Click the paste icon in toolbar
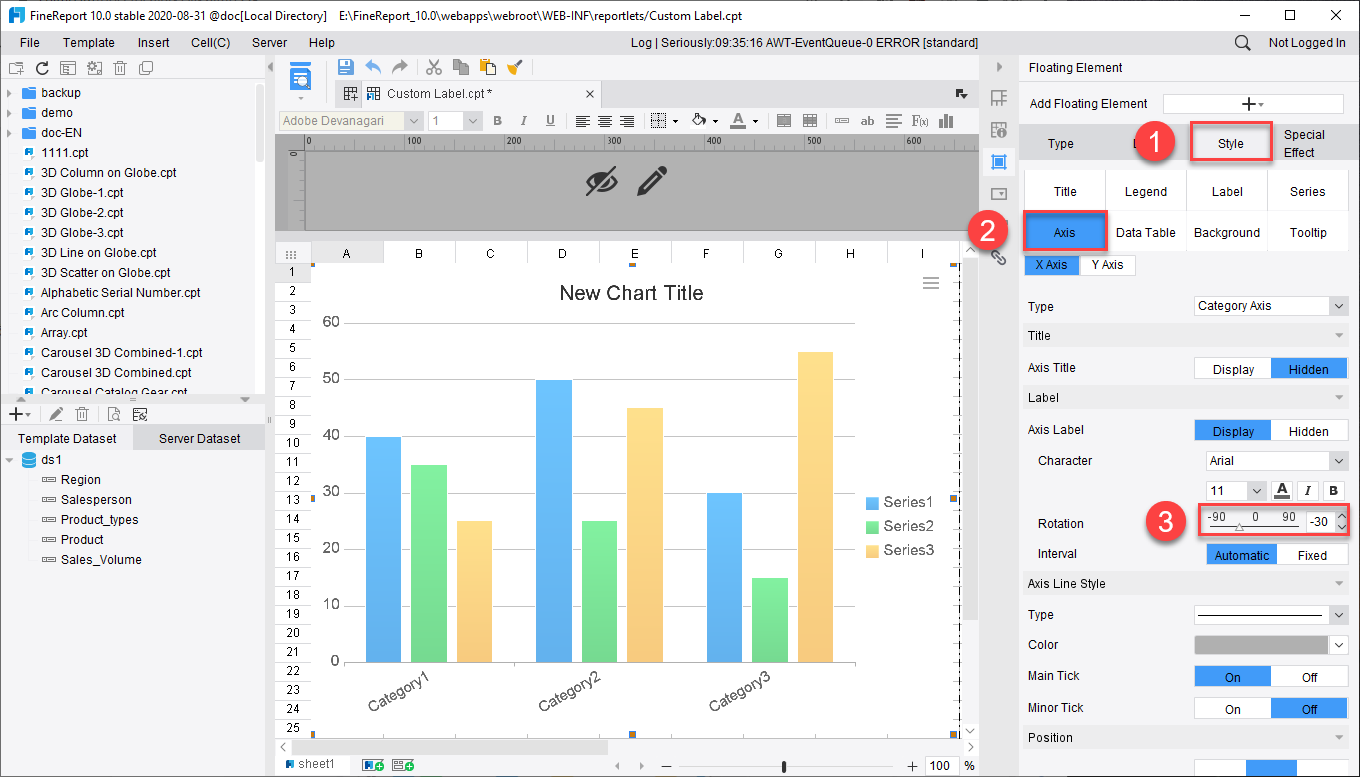1360x777 pixels. 486,67
